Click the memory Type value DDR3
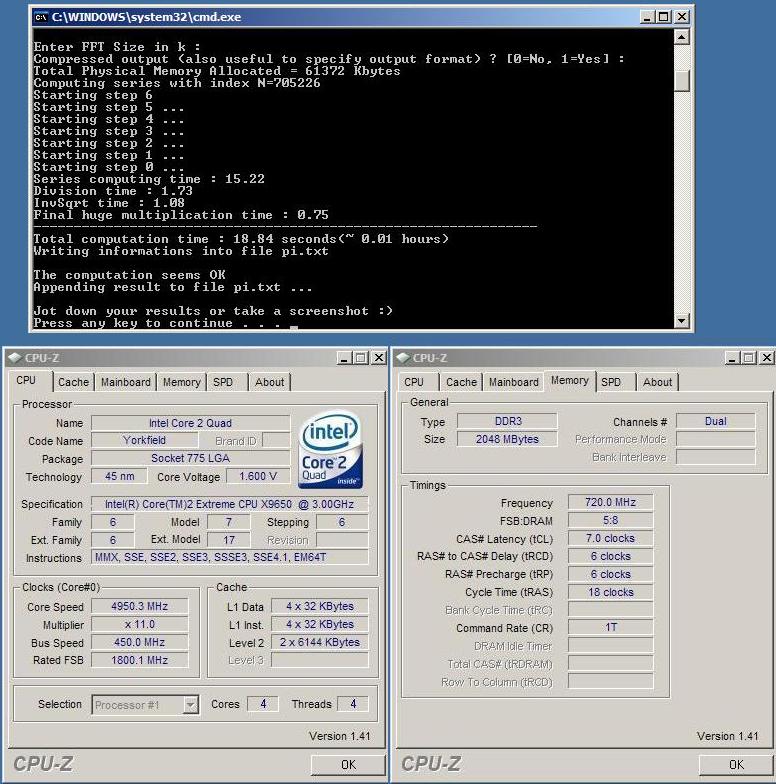The width and height of the screenshot is (776, 784). (508, 421)
